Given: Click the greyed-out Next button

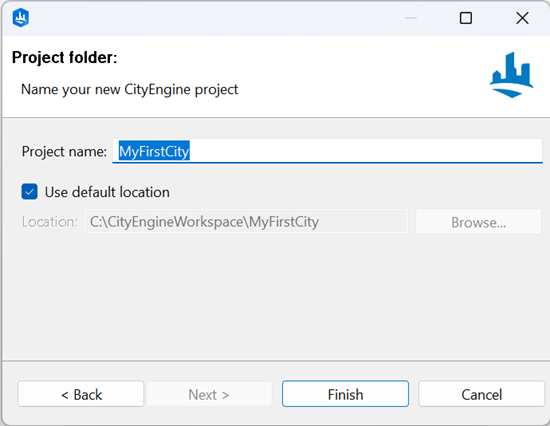Looking at the screenshot, I should pos(209,394).
